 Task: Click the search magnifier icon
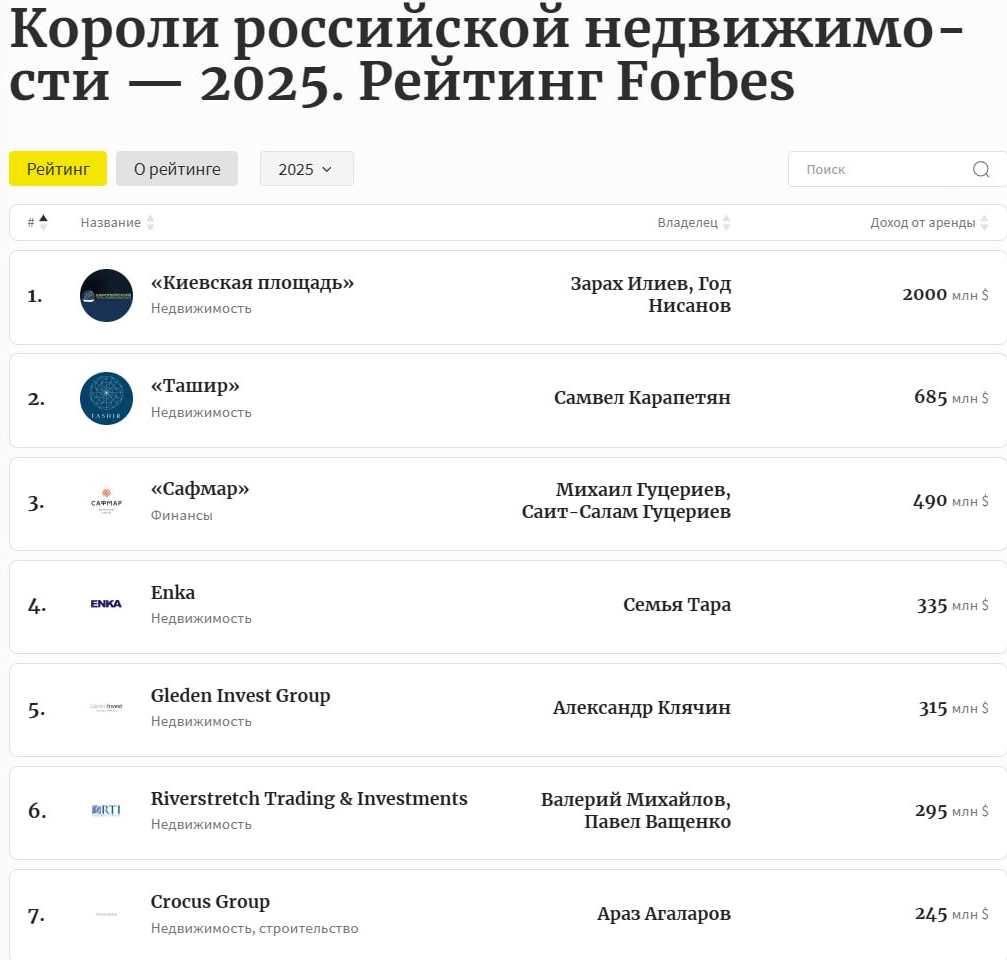981,169
